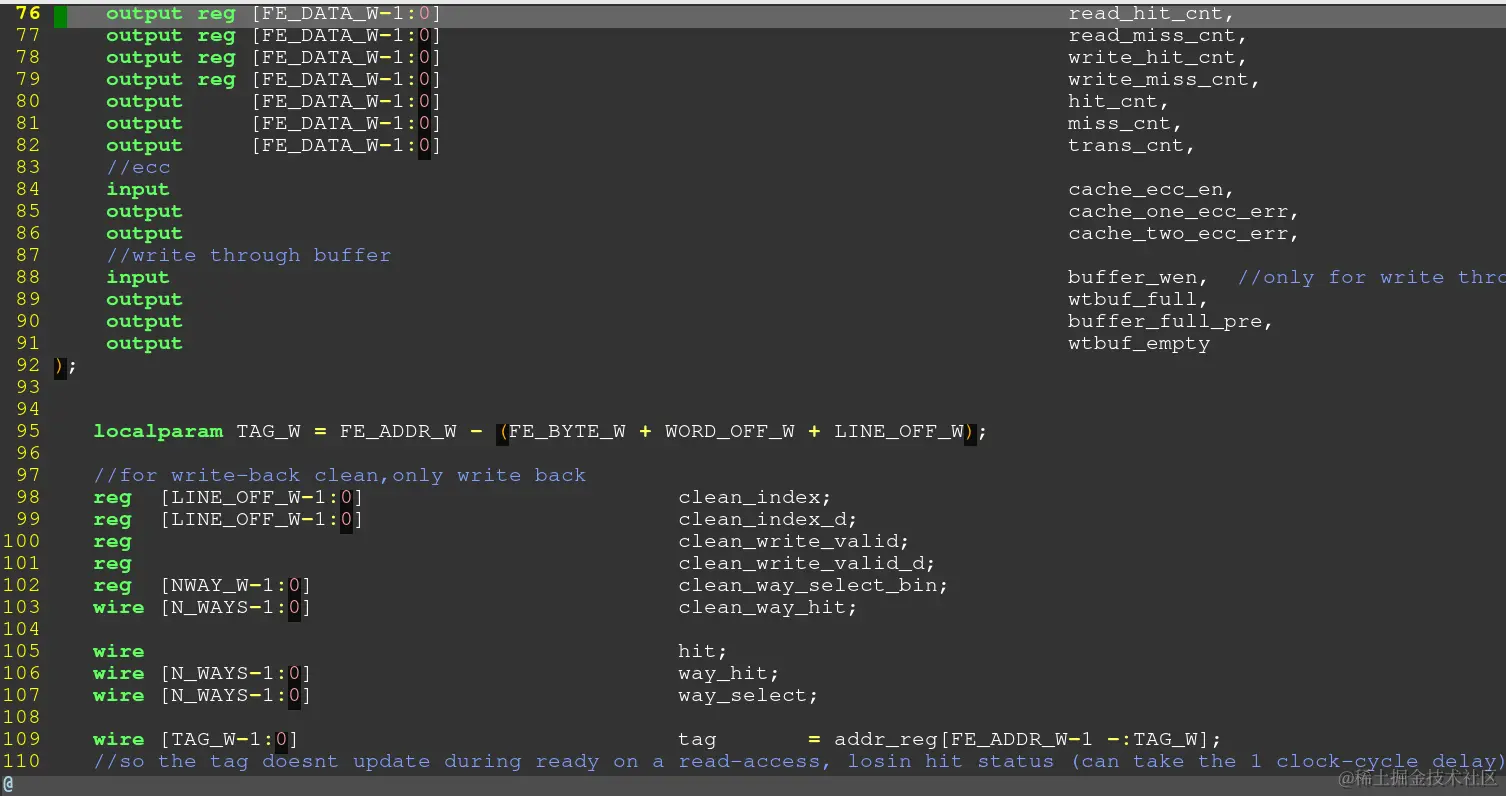
Task: Click the [NWAY_W-1:0] range
Action: tap(235, 586)
